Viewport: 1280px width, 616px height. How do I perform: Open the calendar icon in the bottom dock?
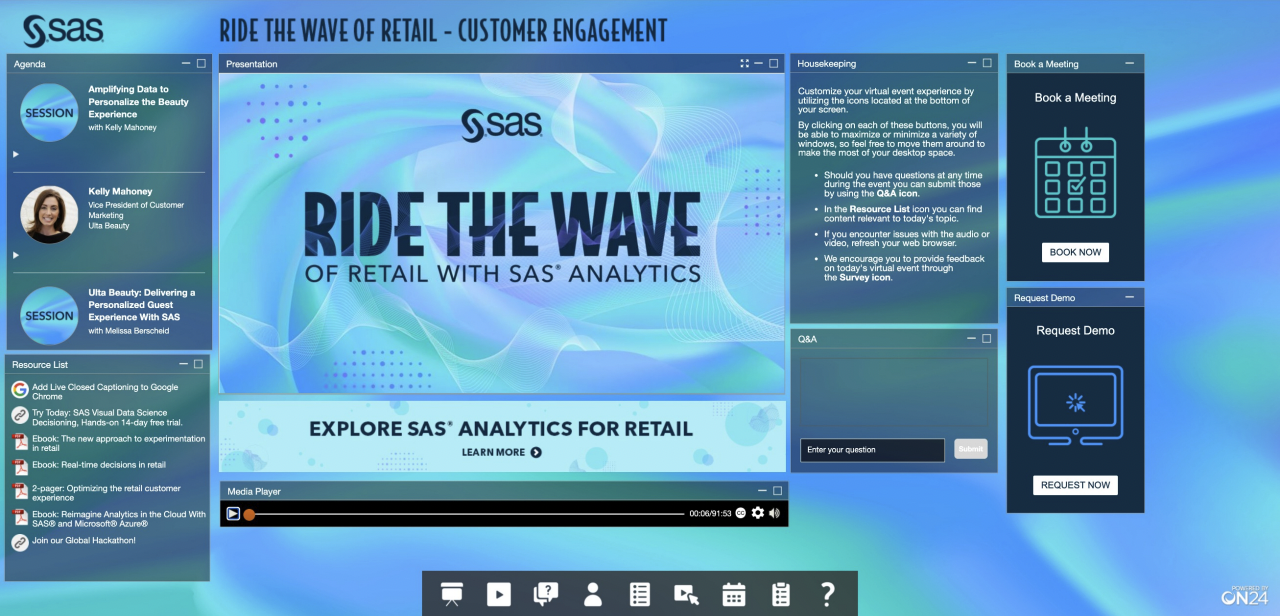pos(734,594)
